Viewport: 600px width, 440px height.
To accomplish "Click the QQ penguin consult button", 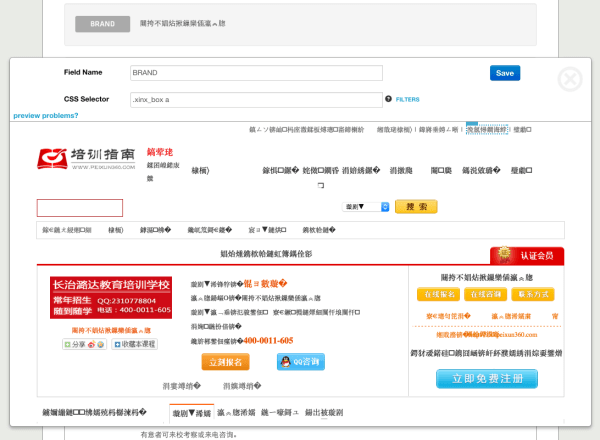I will tap(301, 362).
